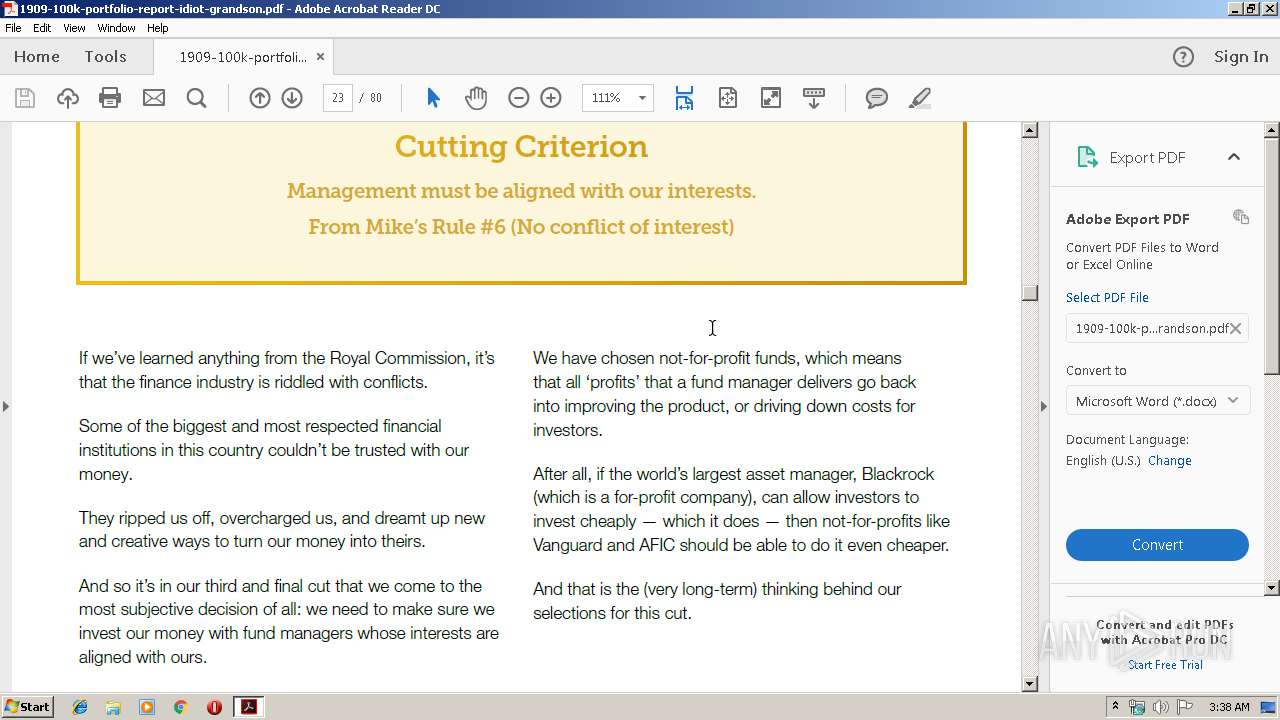
Task: Click the Cutting Criterion heading
Action: pyautogui.click(x=521, y=146)
